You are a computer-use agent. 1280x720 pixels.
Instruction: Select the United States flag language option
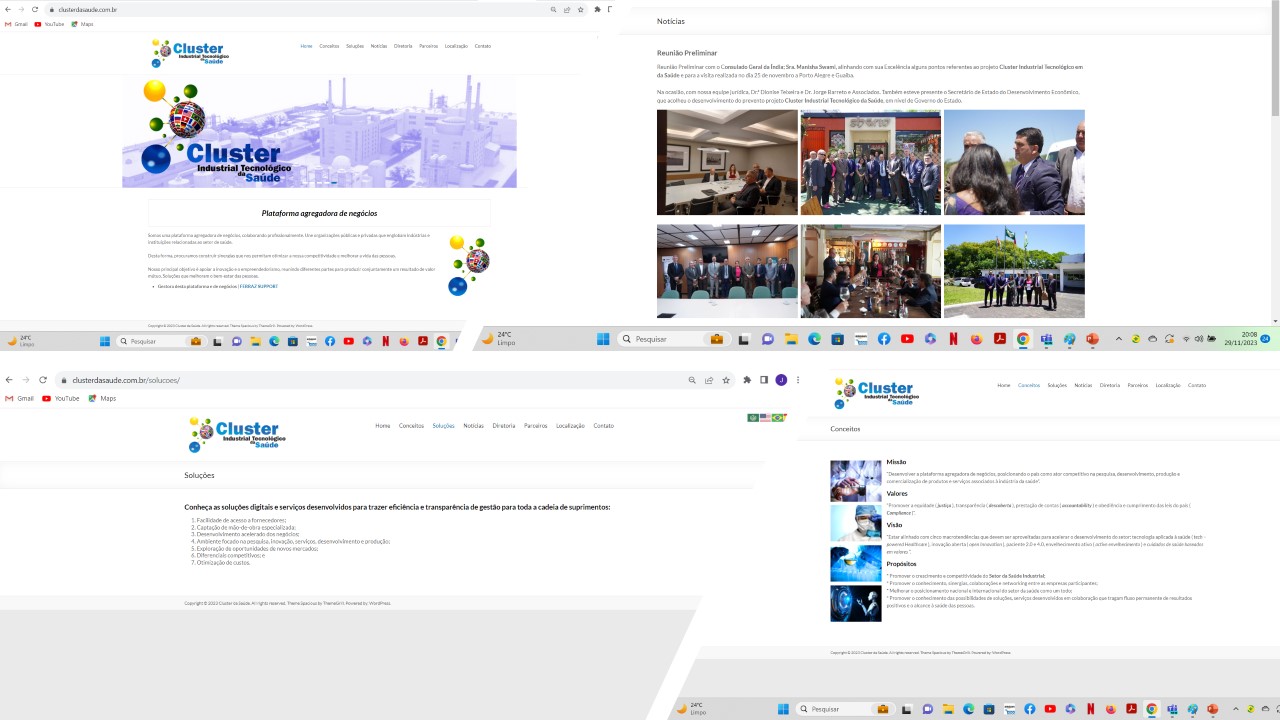coord(766,418)
